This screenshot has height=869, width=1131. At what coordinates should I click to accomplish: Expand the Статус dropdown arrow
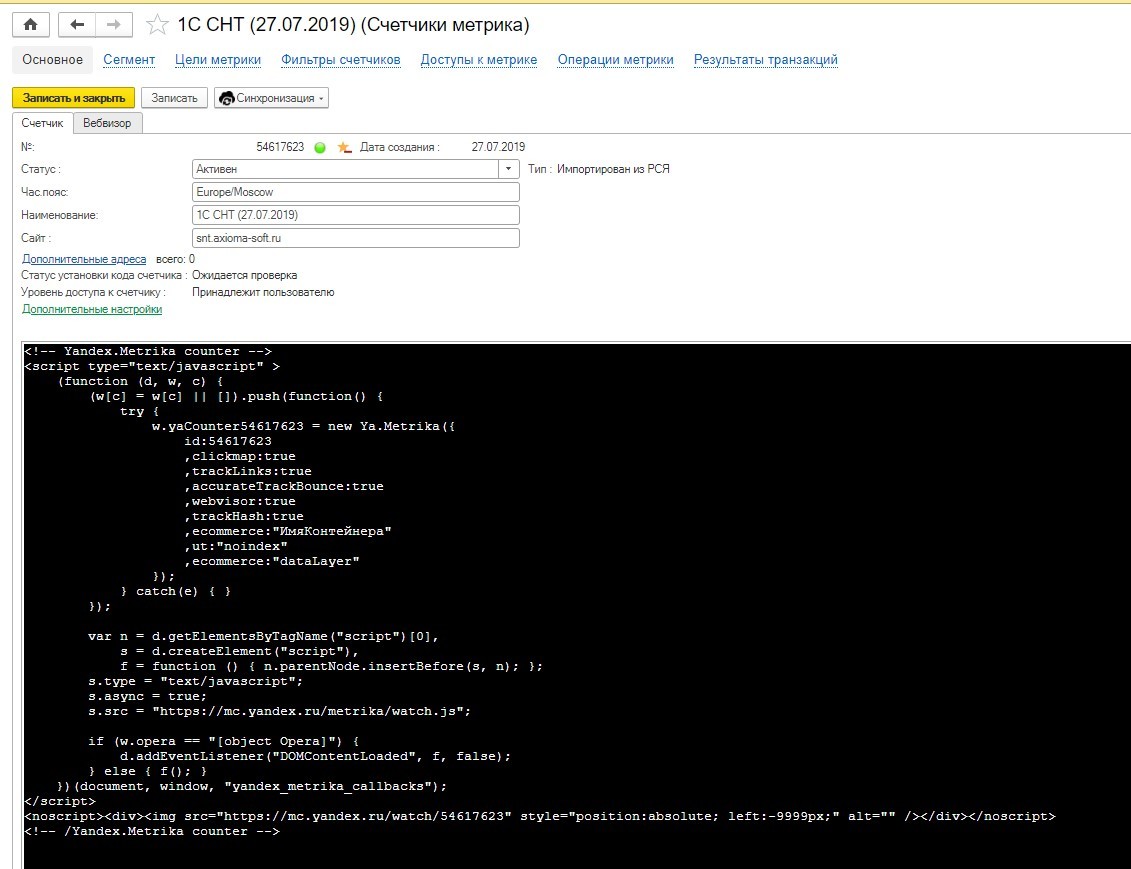point(509,169)
